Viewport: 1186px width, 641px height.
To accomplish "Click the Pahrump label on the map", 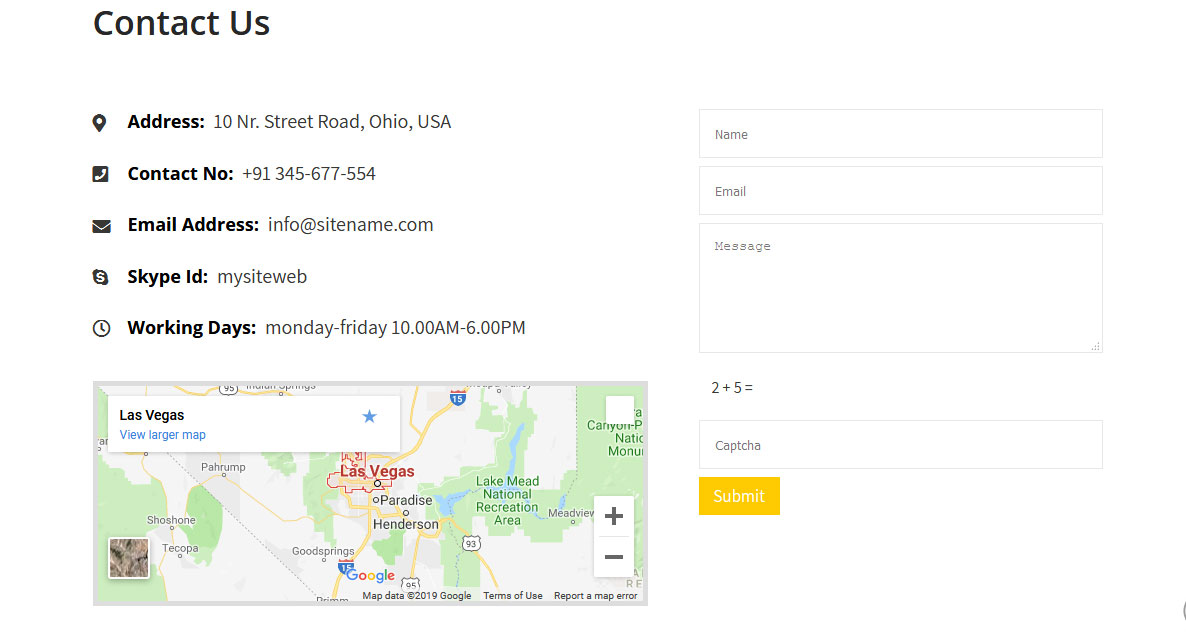I will pos(223,467).
